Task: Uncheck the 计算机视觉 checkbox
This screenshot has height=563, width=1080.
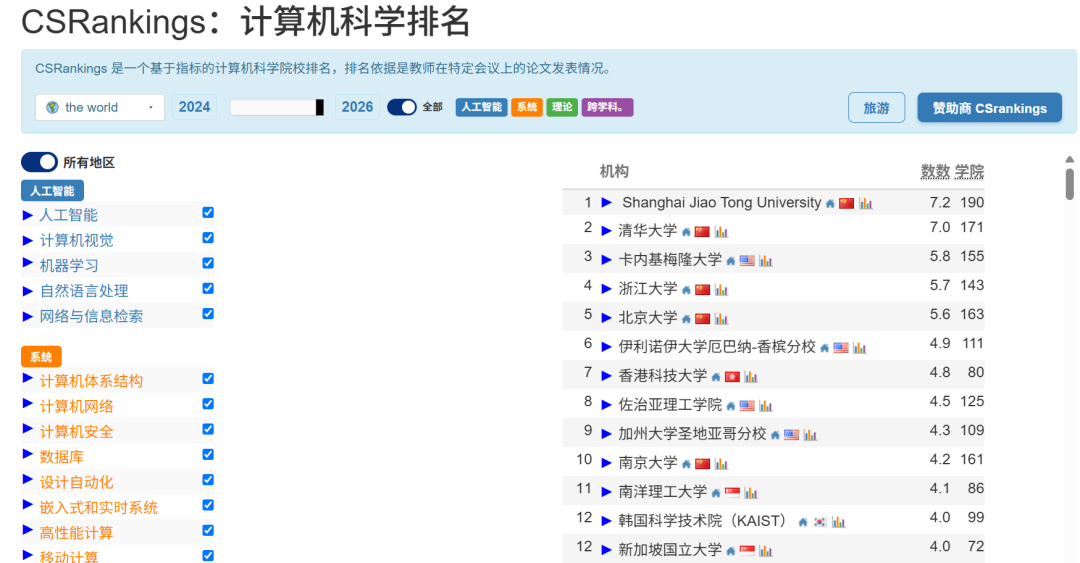Action: tap(208, 238)
